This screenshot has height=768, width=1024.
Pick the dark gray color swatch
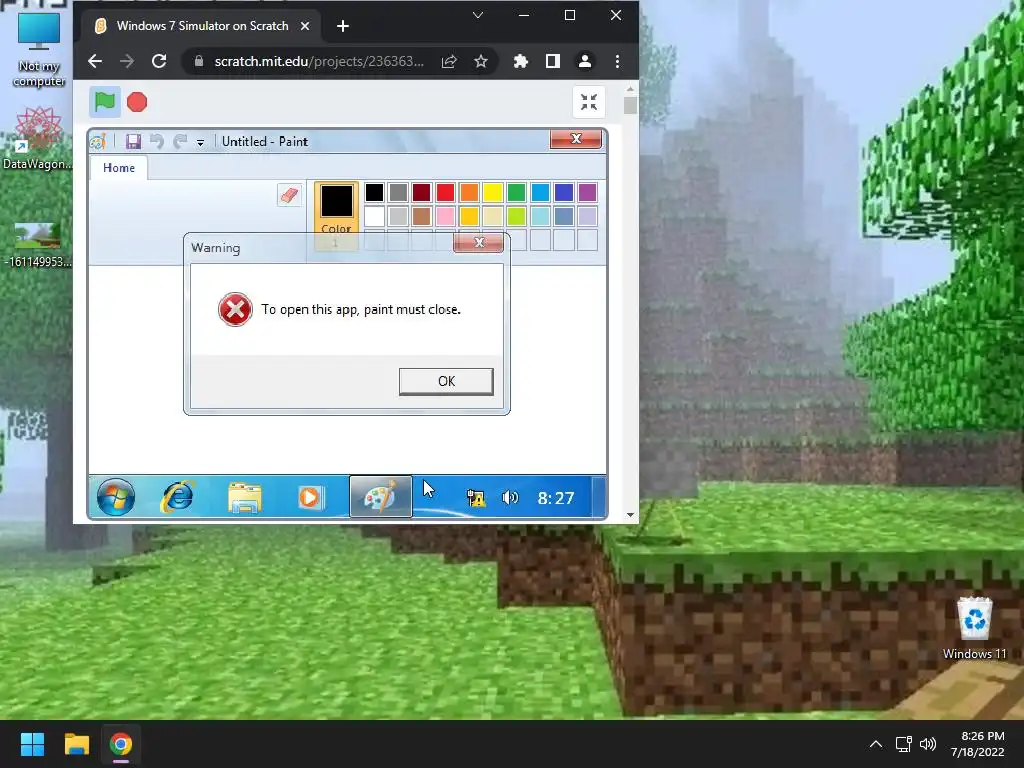[x=398, y=192]
